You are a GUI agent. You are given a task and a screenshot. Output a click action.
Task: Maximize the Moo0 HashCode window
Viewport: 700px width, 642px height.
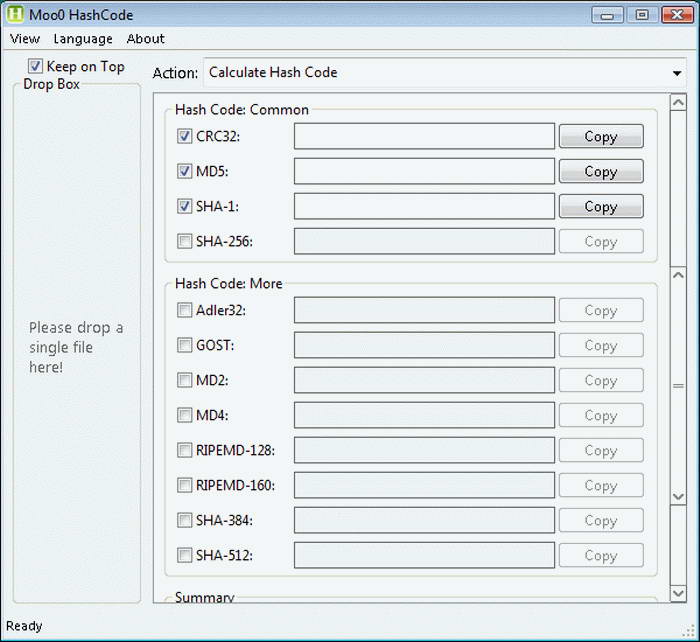[x=642, y=15]
